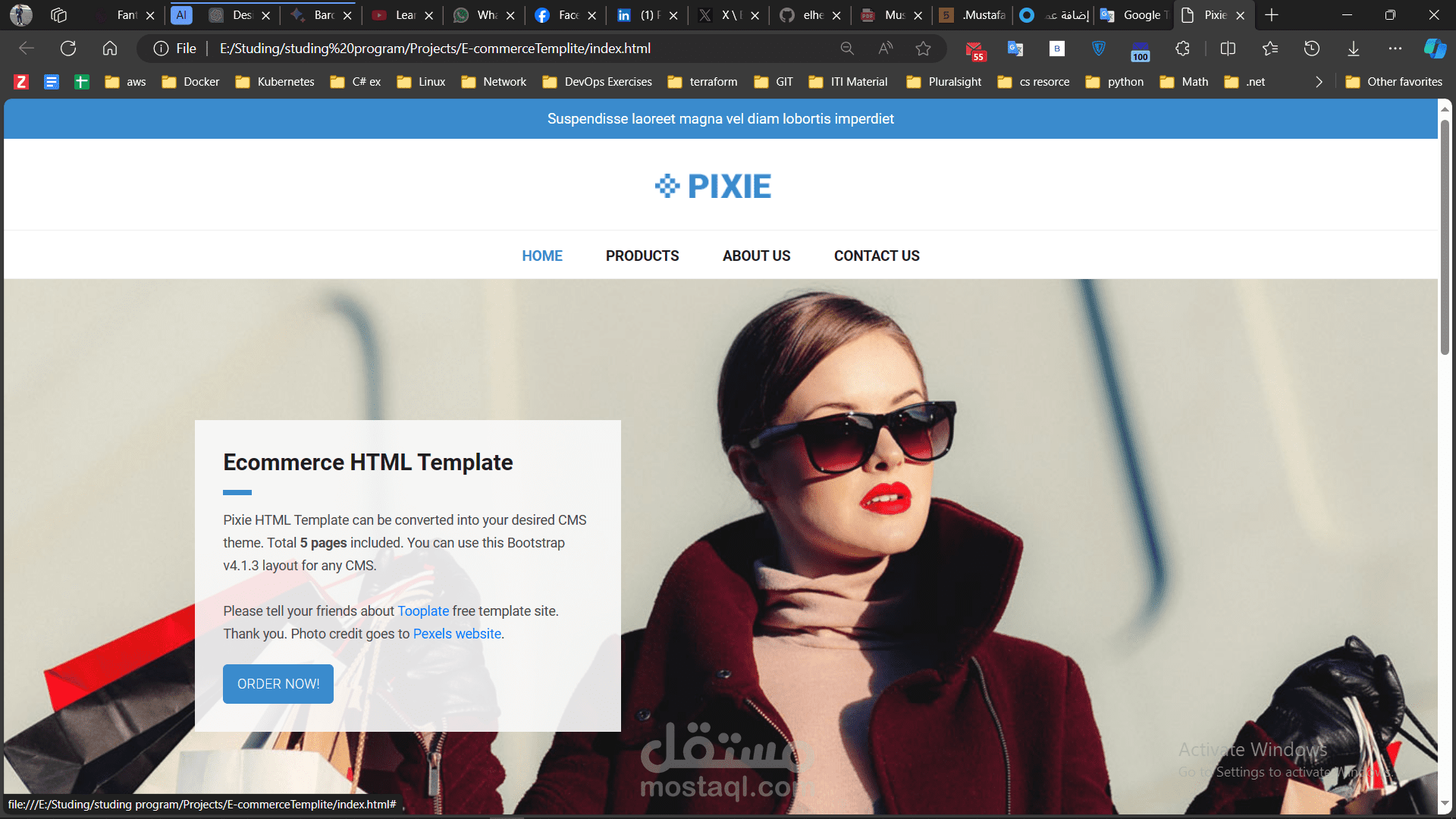Open Google Translate extension icon

pos(1015,49)
